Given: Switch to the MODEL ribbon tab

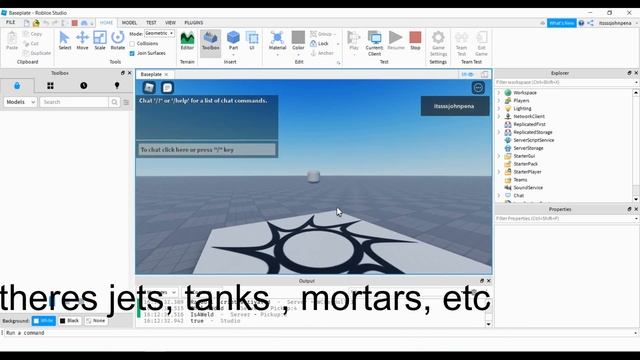Looking at the screenshot, I should 129,23.
